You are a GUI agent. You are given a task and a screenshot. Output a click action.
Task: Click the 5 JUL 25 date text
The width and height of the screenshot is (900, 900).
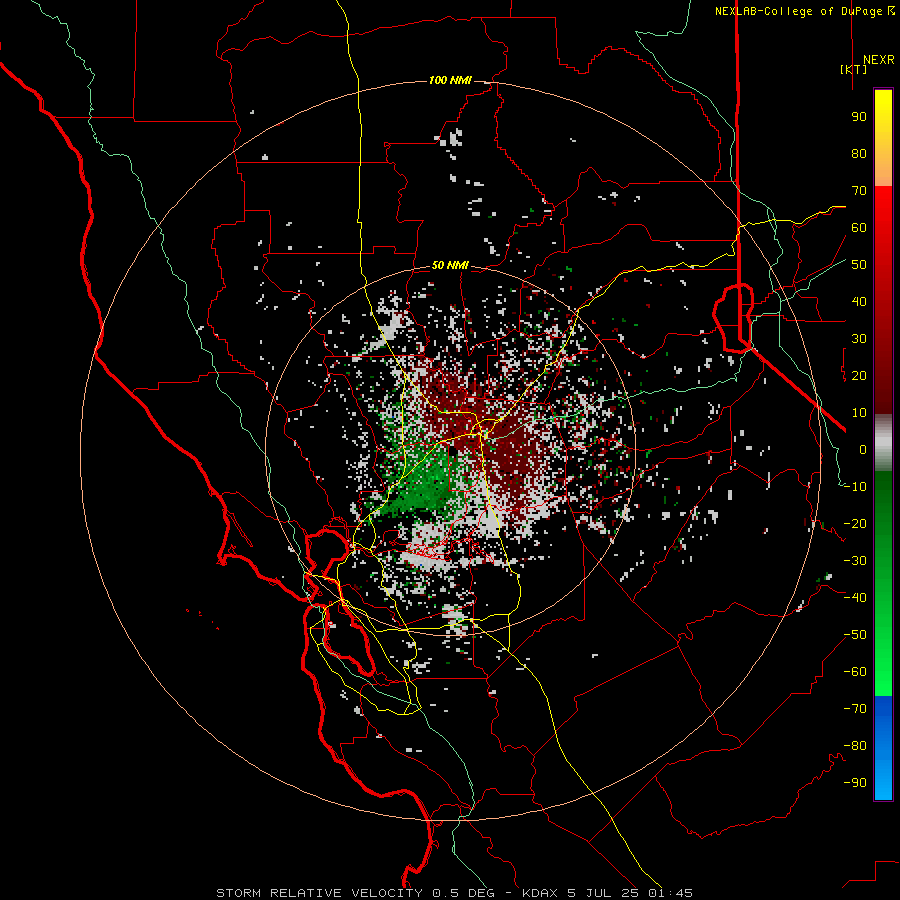[x=603, y=893]
